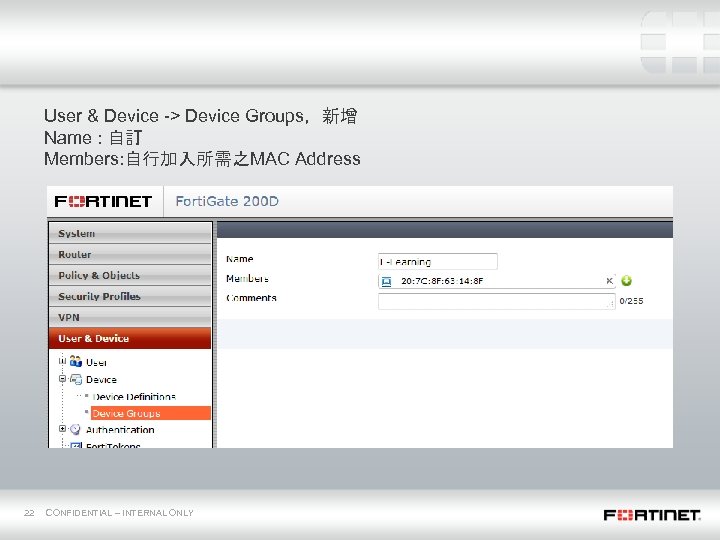The image size is (720, 540).
Task: Select the User & Device section
Action: [x=130, y=338]
